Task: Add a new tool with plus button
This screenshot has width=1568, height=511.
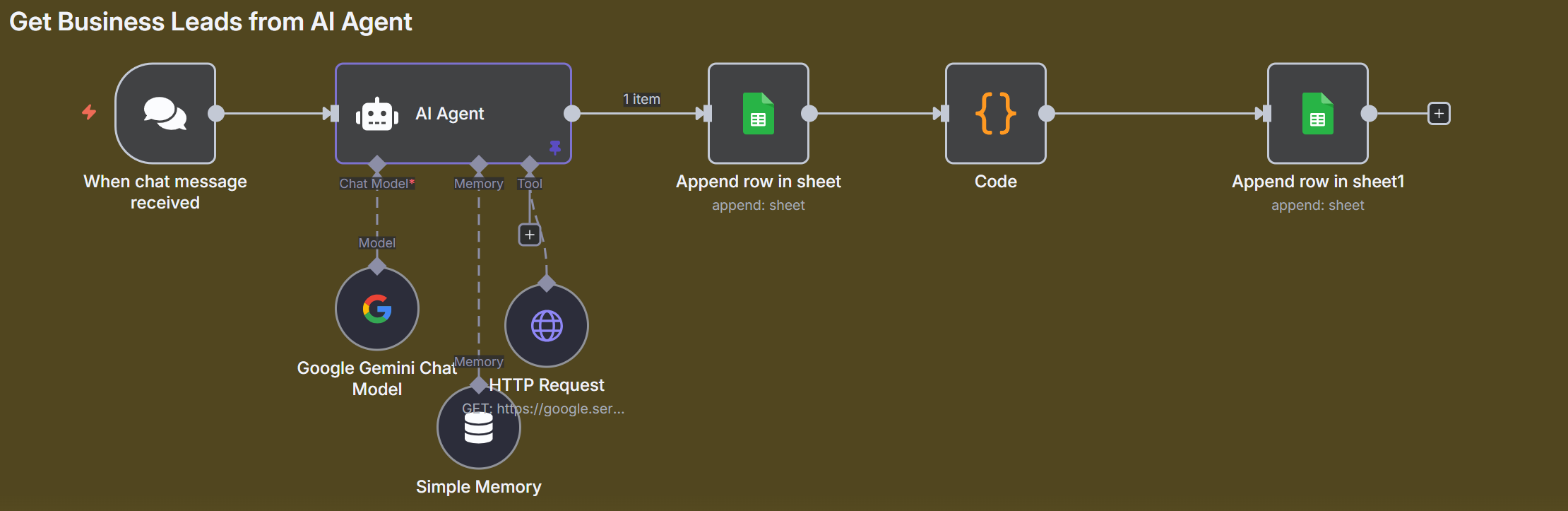Action: tap(530, 235)
